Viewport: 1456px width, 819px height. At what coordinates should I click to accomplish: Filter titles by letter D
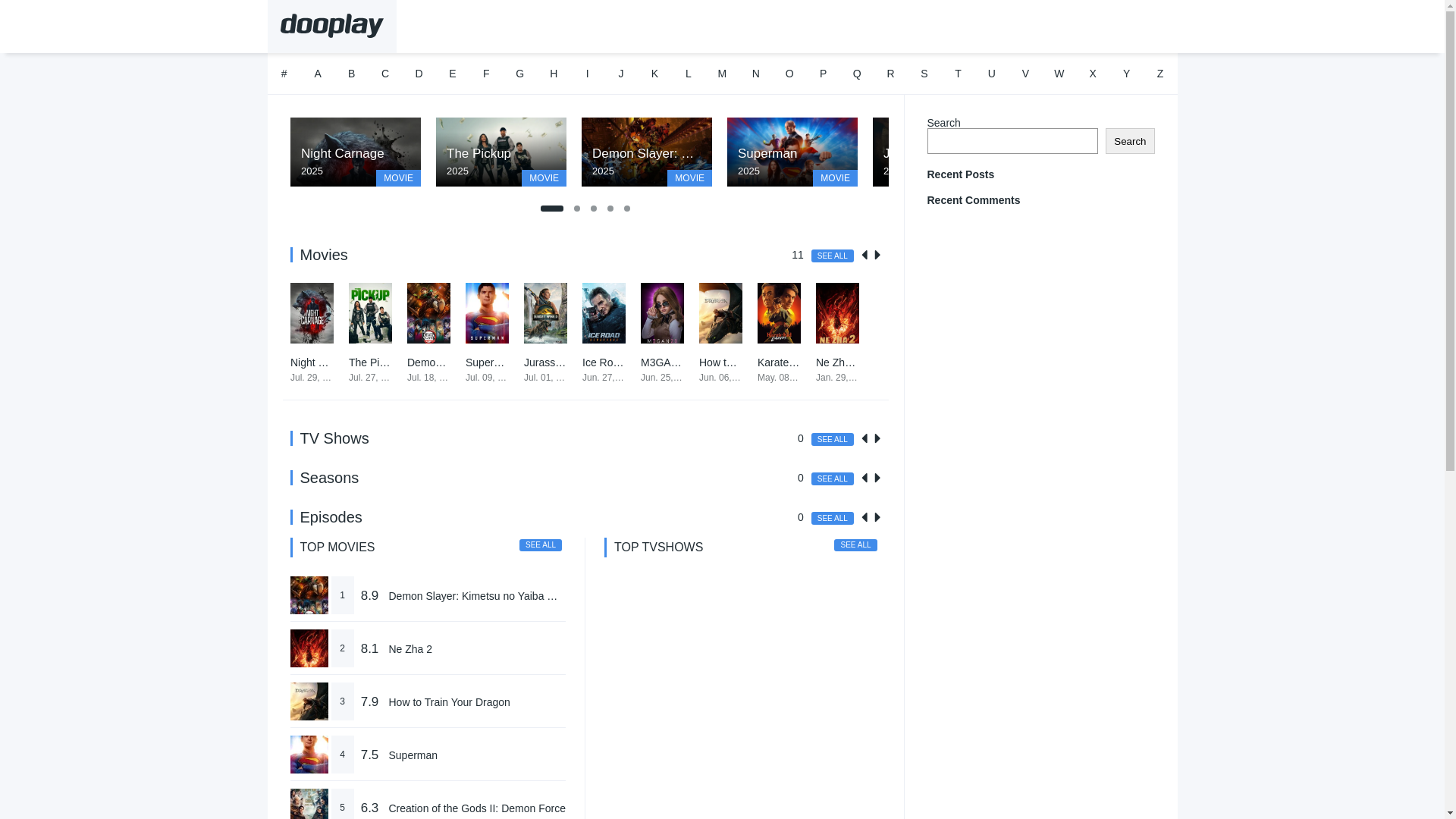click(419, 74)
